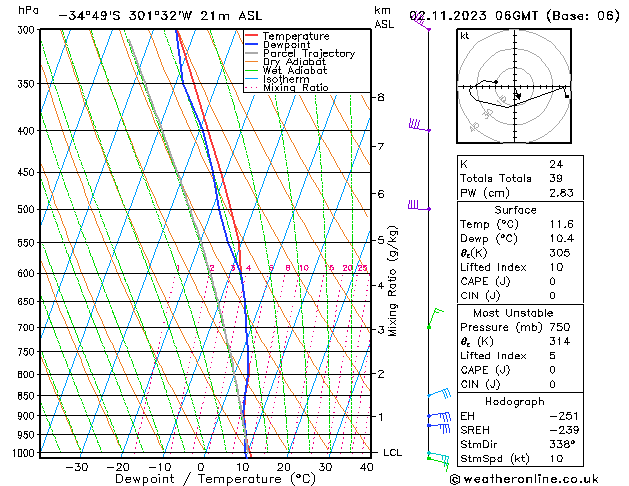This screenshot has width=629, height=486.
Task: Click the purple wind barb at 400 hPa
Action: [x=418, y=126]
